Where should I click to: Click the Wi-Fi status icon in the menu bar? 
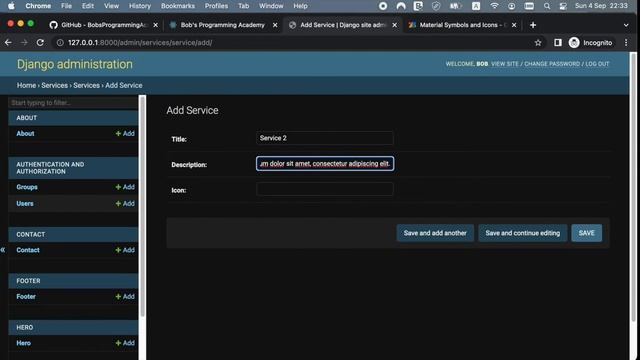[494, 6]
